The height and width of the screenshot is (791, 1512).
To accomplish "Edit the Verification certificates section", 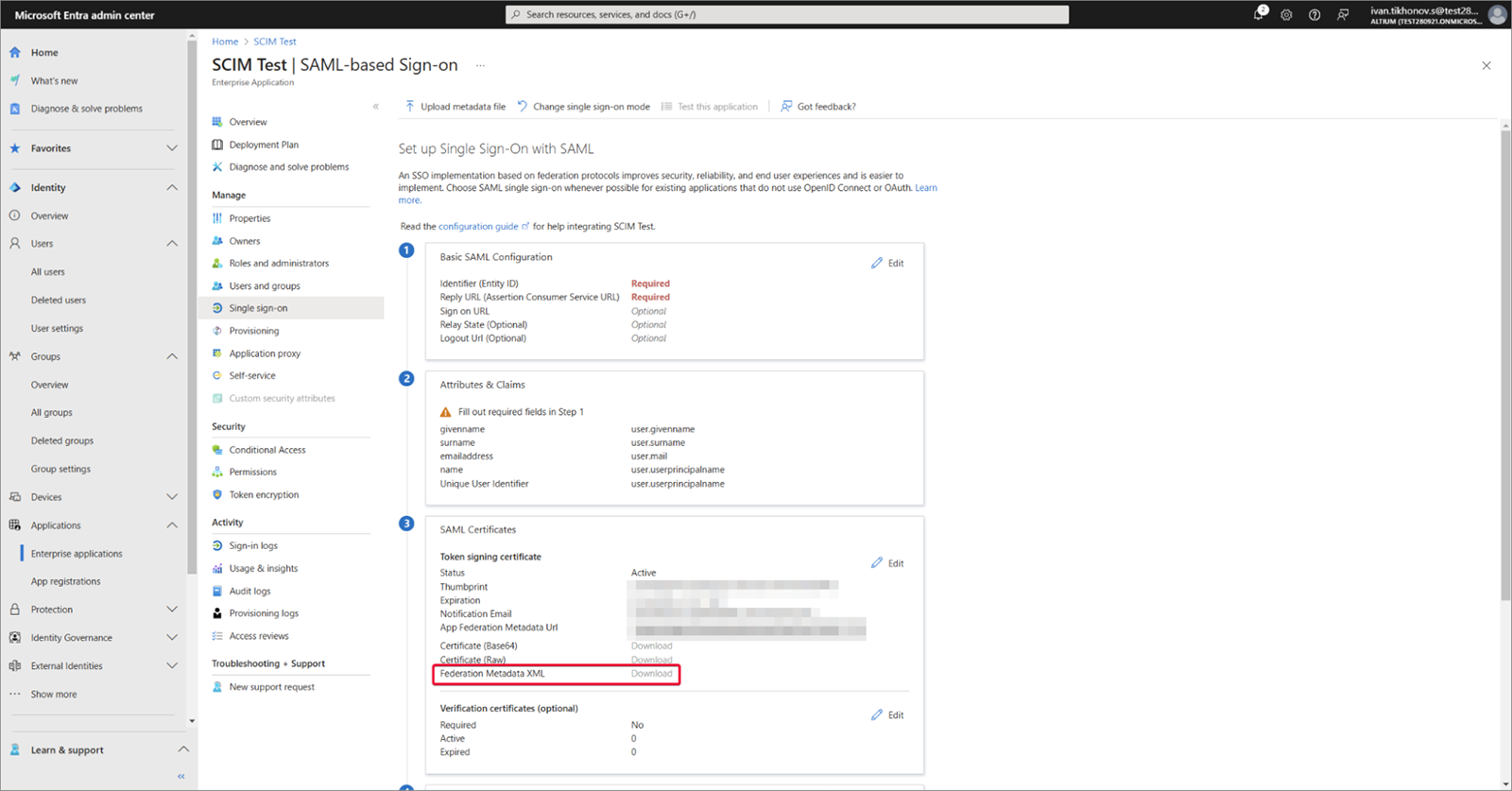I will pyautogui.click(x=887, y=715).
